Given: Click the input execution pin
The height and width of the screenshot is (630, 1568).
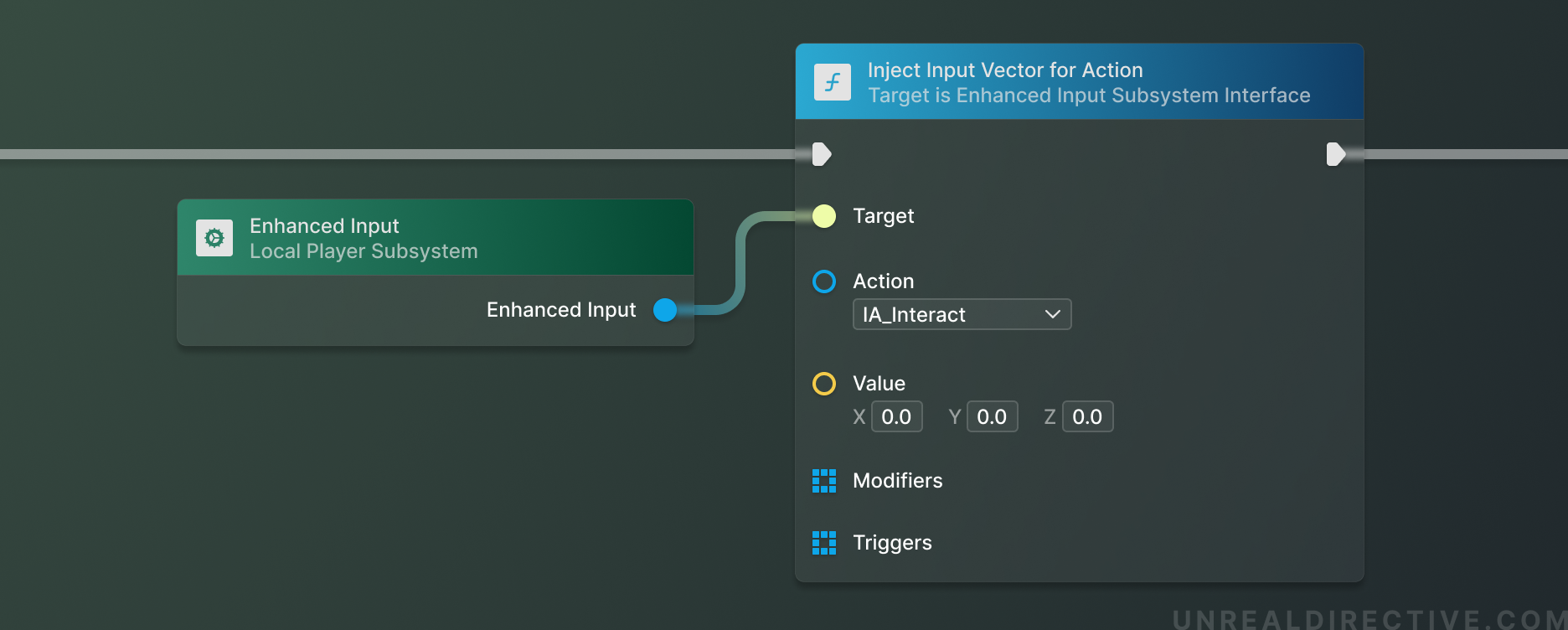Looking at the screenshot, I should 822,154.
